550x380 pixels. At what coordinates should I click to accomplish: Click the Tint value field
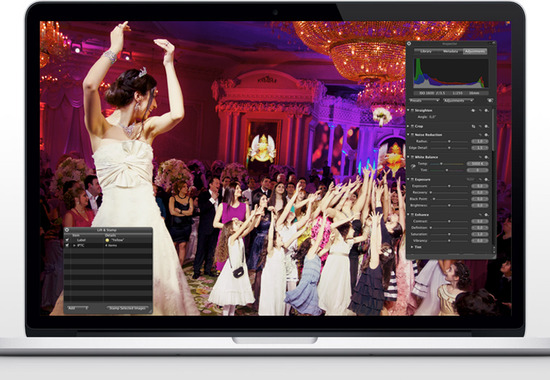point(479,170)
